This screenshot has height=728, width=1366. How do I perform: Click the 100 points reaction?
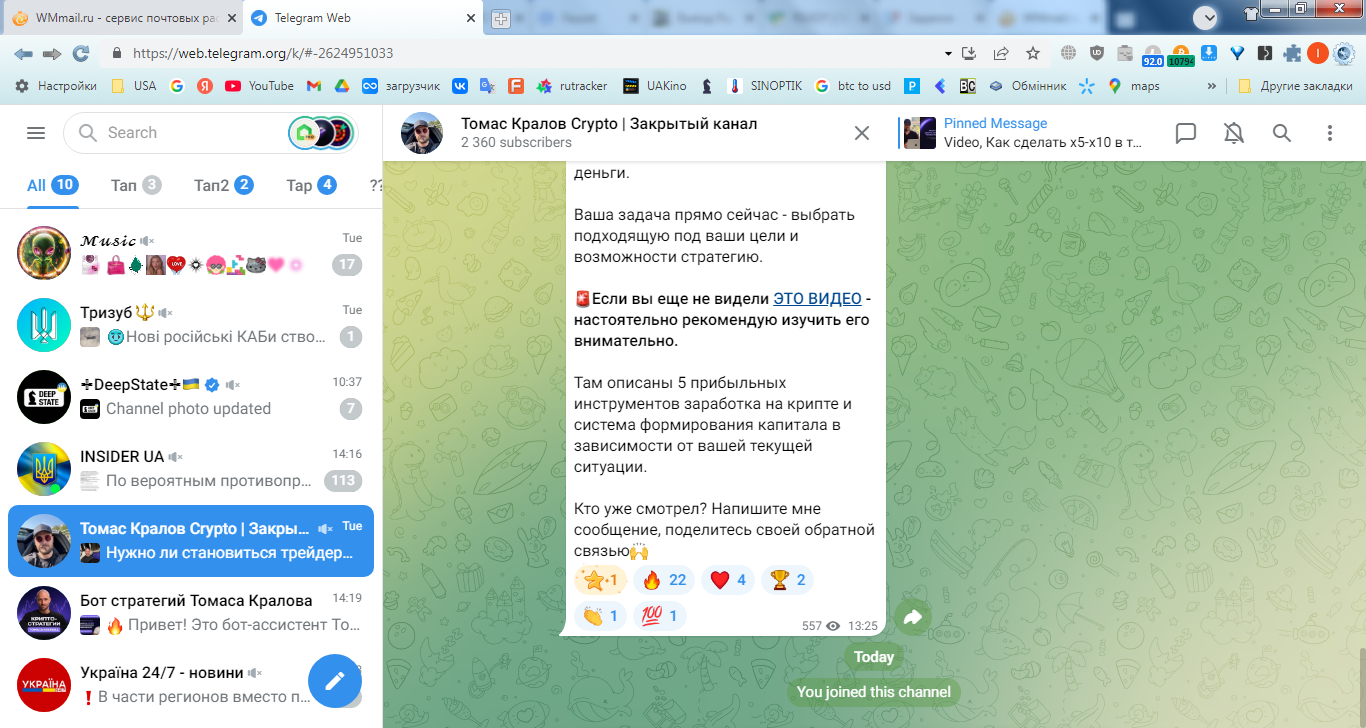click(x=660, y=616)
